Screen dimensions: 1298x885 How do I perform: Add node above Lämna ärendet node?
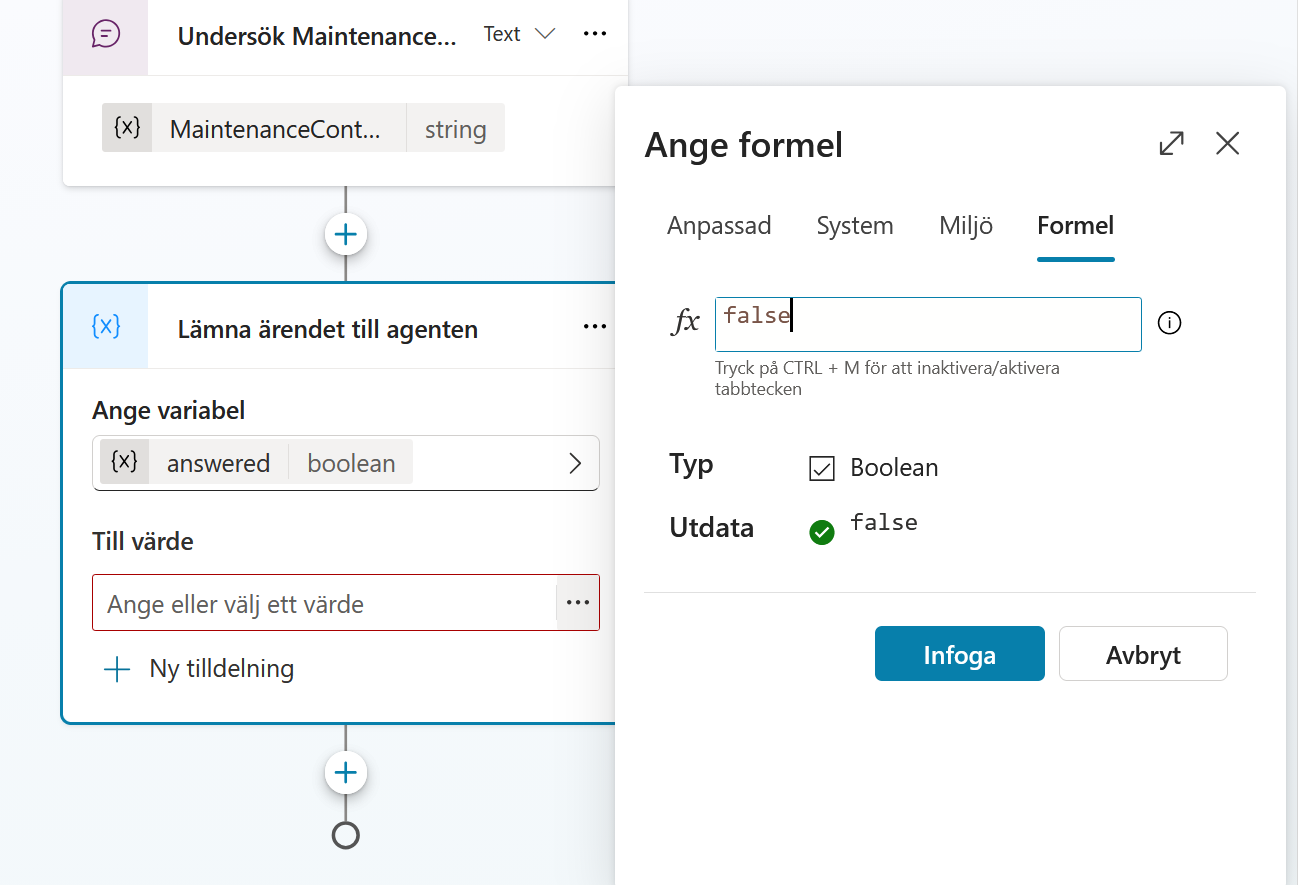click(x=346, y=235)
